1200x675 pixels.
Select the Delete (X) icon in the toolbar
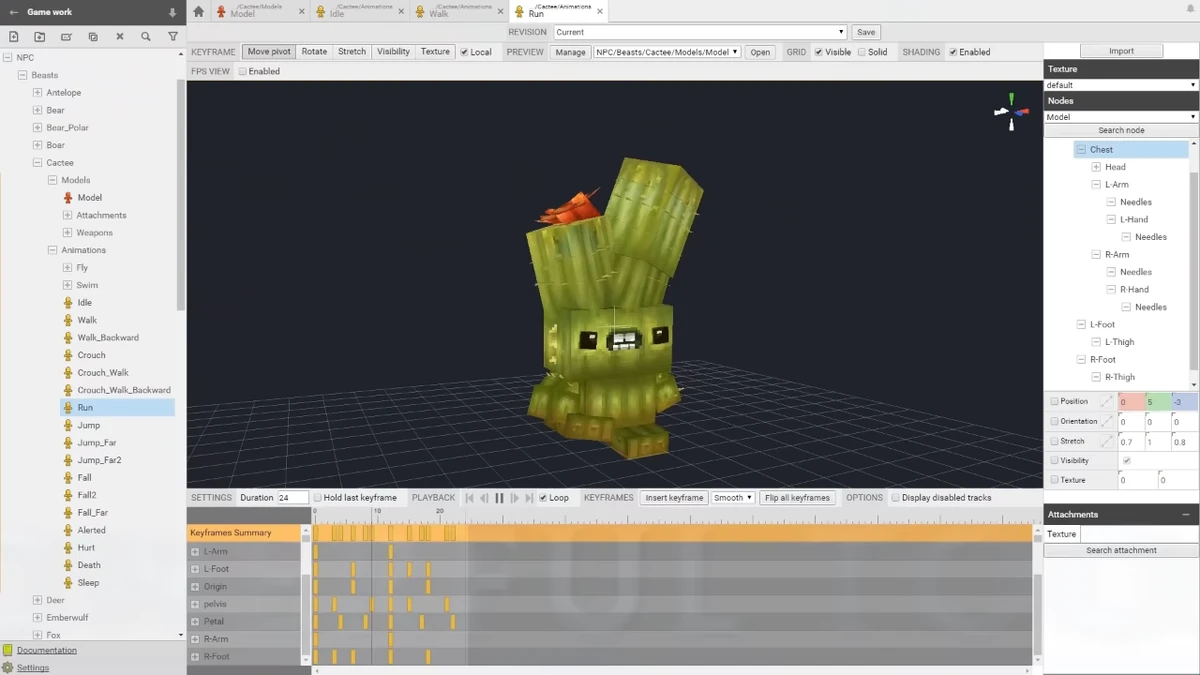[x=119, y=36]
